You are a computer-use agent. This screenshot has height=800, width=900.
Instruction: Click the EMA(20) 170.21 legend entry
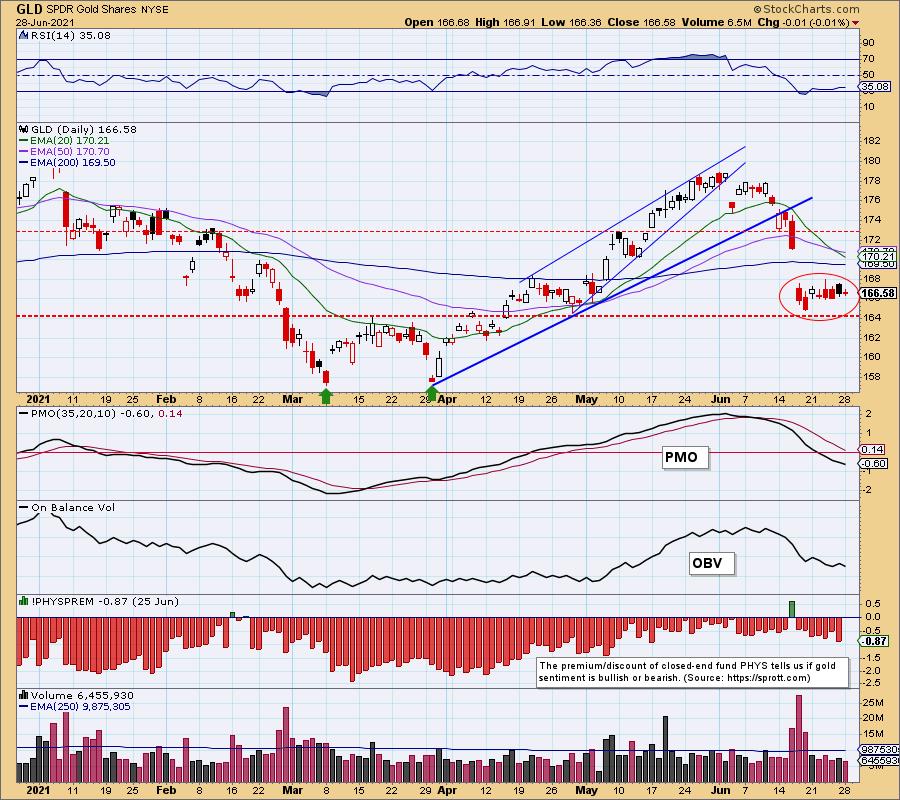64,141
